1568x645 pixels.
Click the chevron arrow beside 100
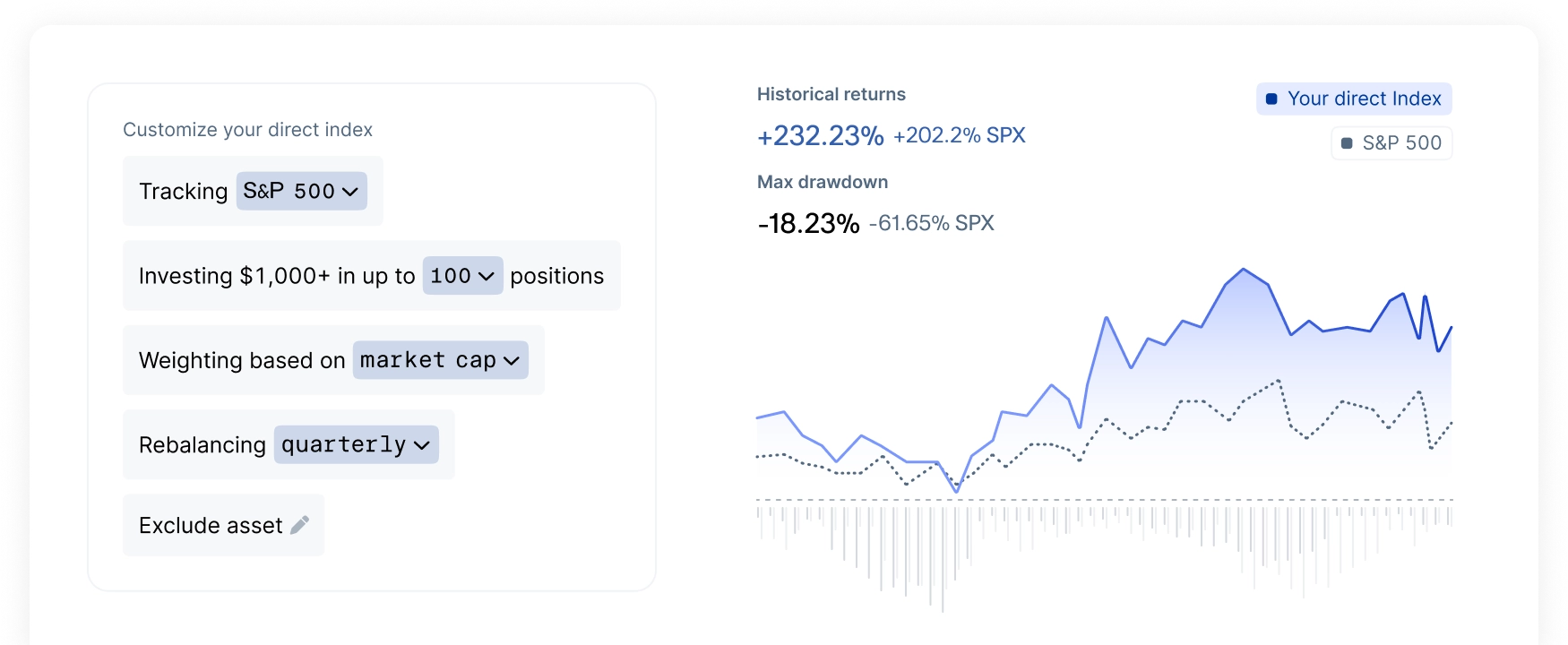(487, 276)
